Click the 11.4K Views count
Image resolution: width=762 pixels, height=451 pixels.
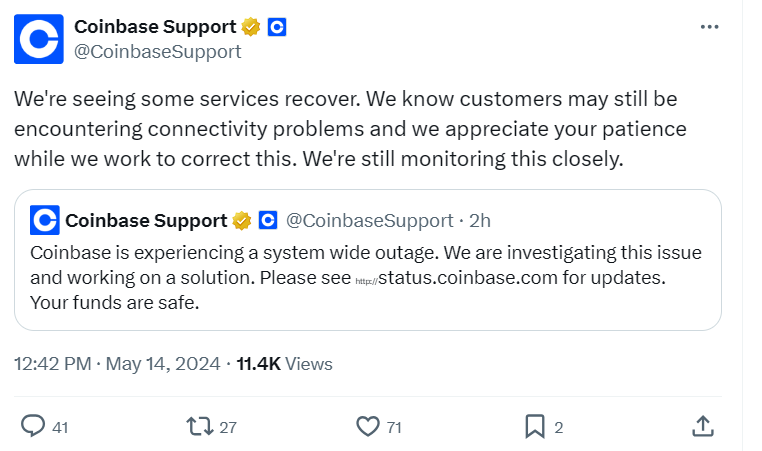[284, 364]
